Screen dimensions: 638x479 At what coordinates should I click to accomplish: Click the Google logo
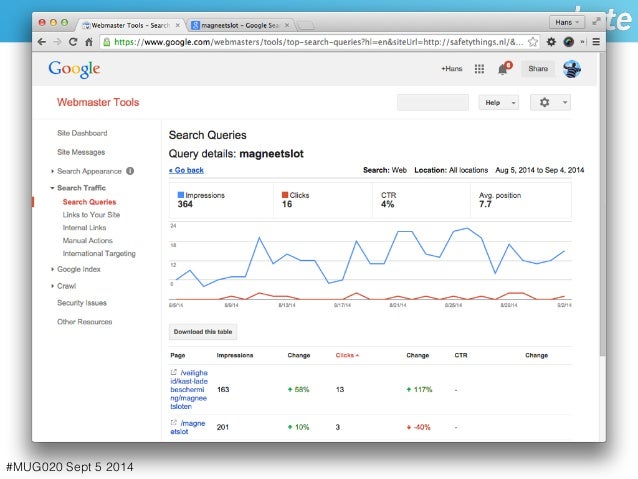(74, 69)
